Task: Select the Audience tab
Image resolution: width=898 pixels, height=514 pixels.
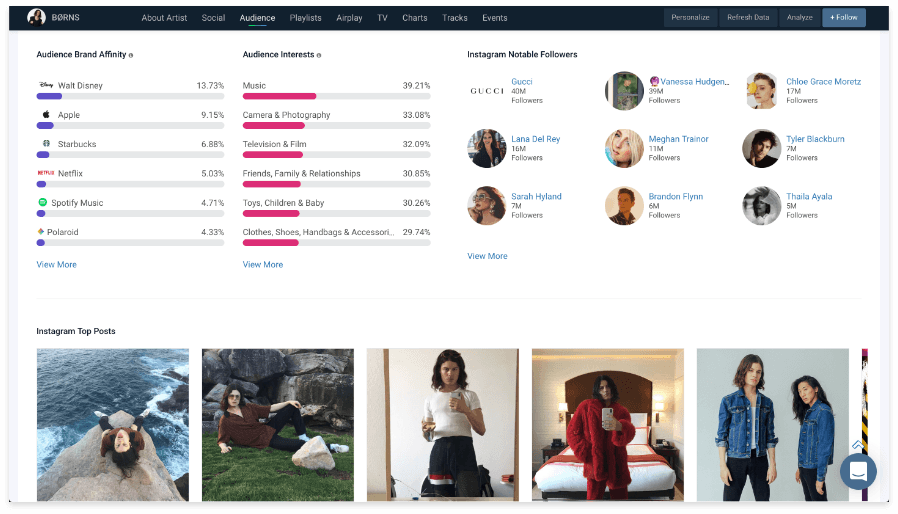Action: [x=257, y=18]
